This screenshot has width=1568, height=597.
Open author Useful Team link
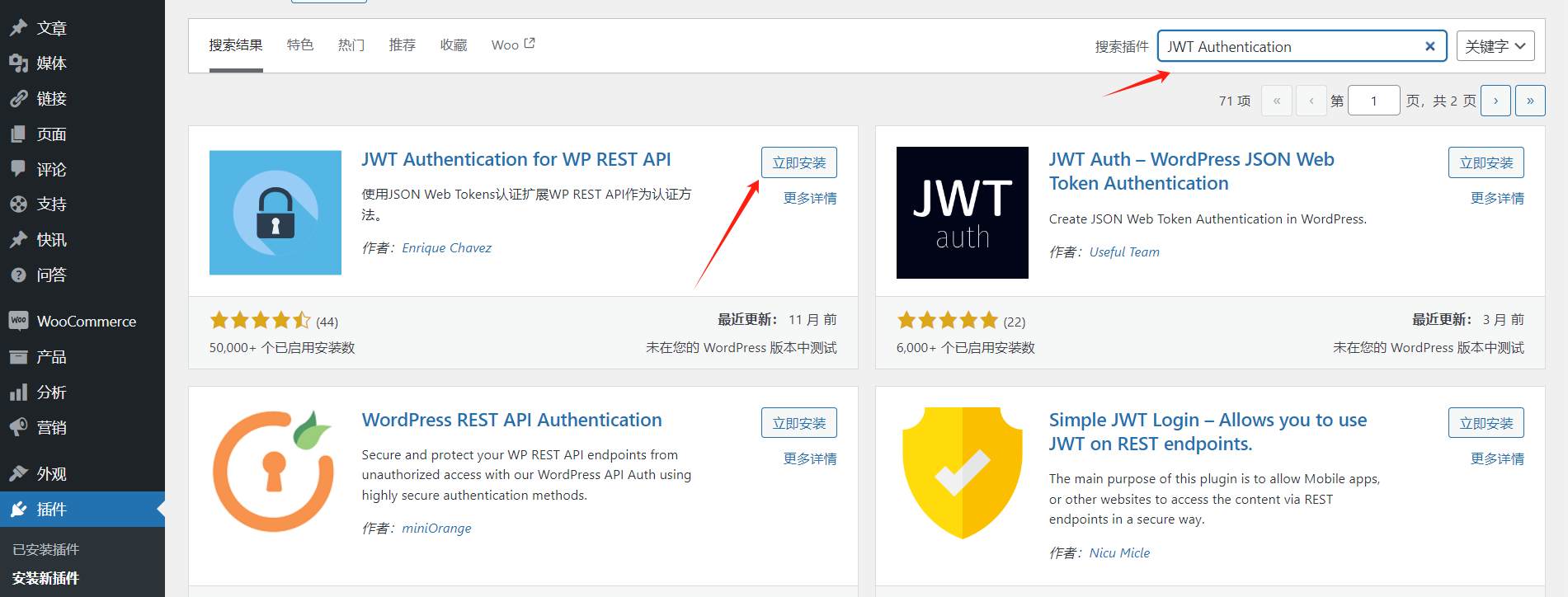(x=1124, y=251)
